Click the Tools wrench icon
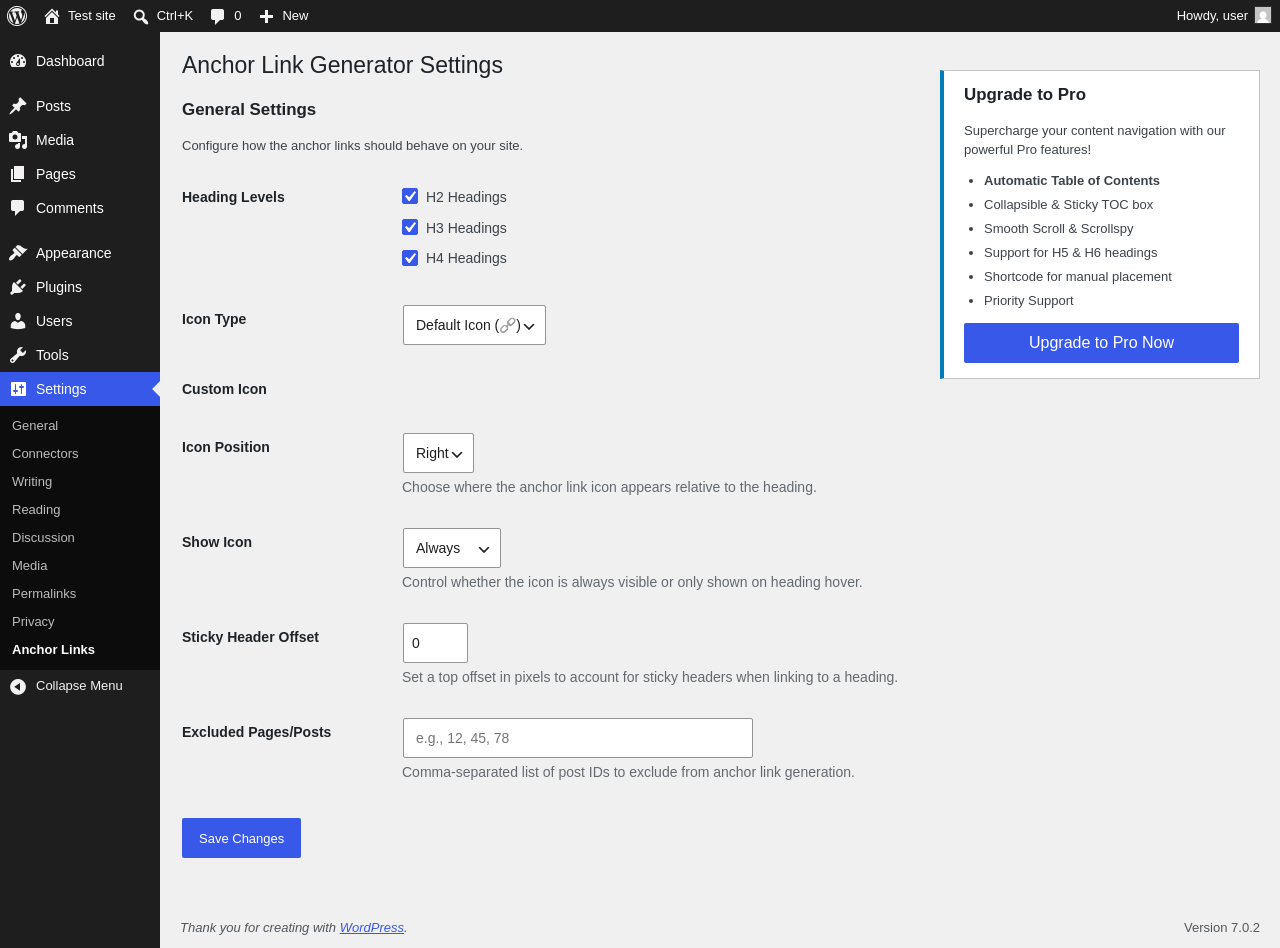 click(18, 355)
